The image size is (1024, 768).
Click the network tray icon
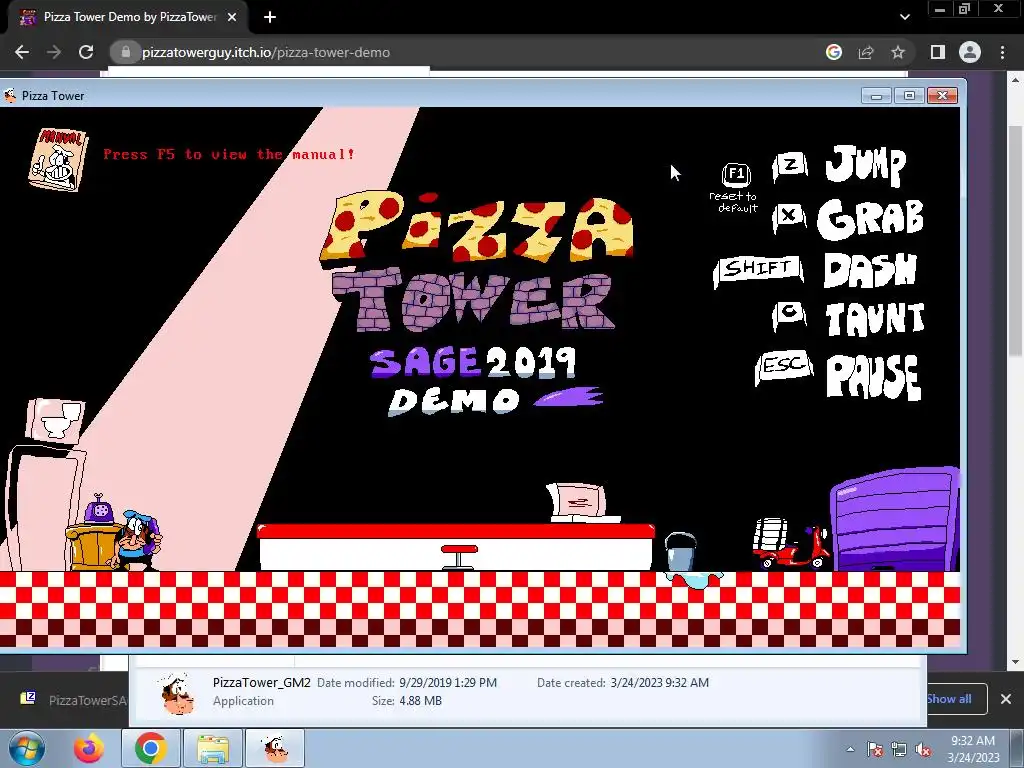click(x=899, y=750)
